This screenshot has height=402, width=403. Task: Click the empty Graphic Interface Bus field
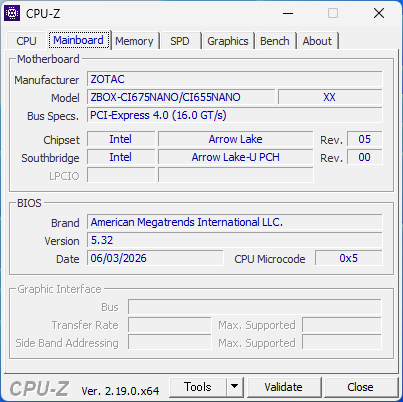[x=255, y=307]
